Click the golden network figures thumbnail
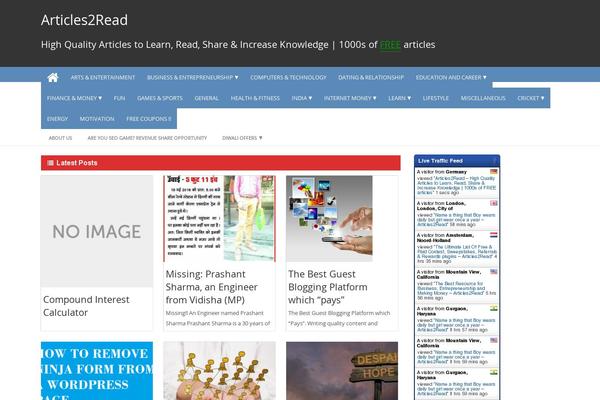Image resolution: width=600 pixels, height=400 pixels. click(x=220, y=371)
